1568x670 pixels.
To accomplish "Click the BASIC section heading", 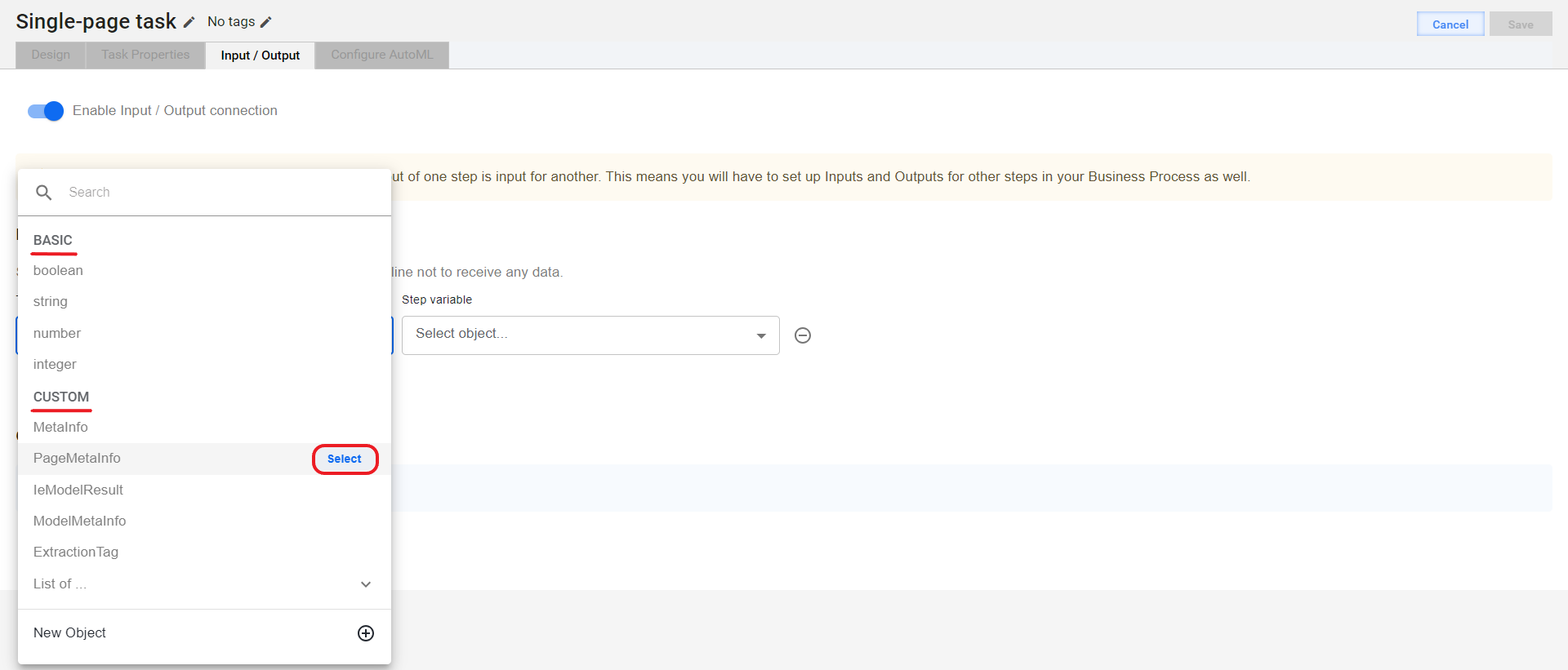I will click(53, 241).
